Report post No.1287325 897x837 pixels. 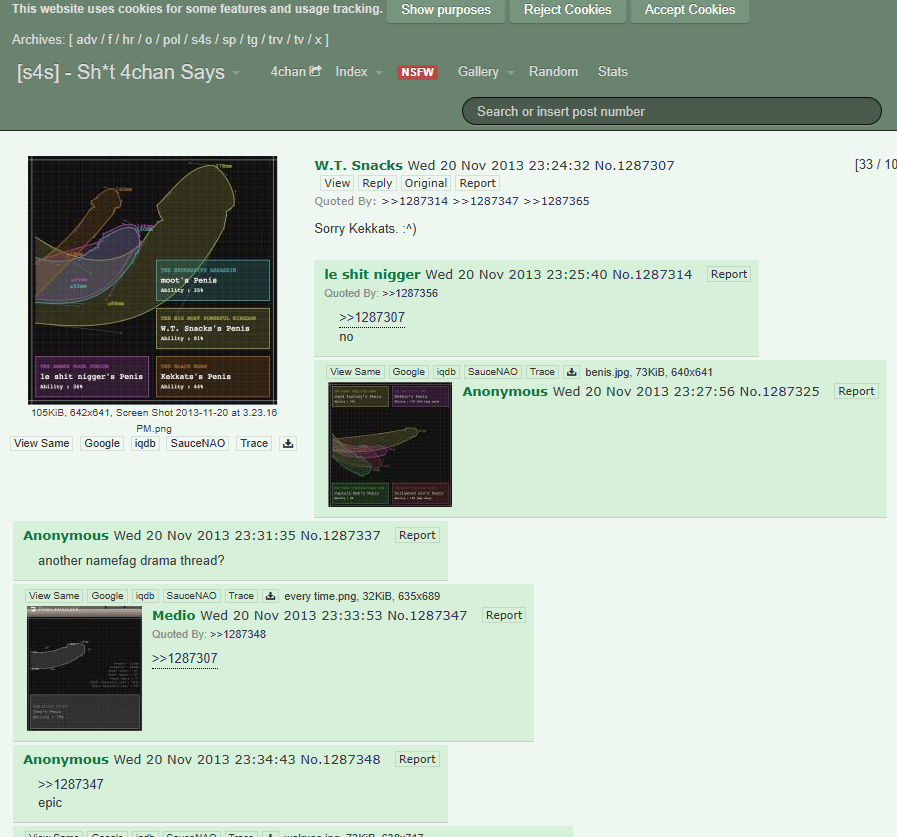pos(856,391)
